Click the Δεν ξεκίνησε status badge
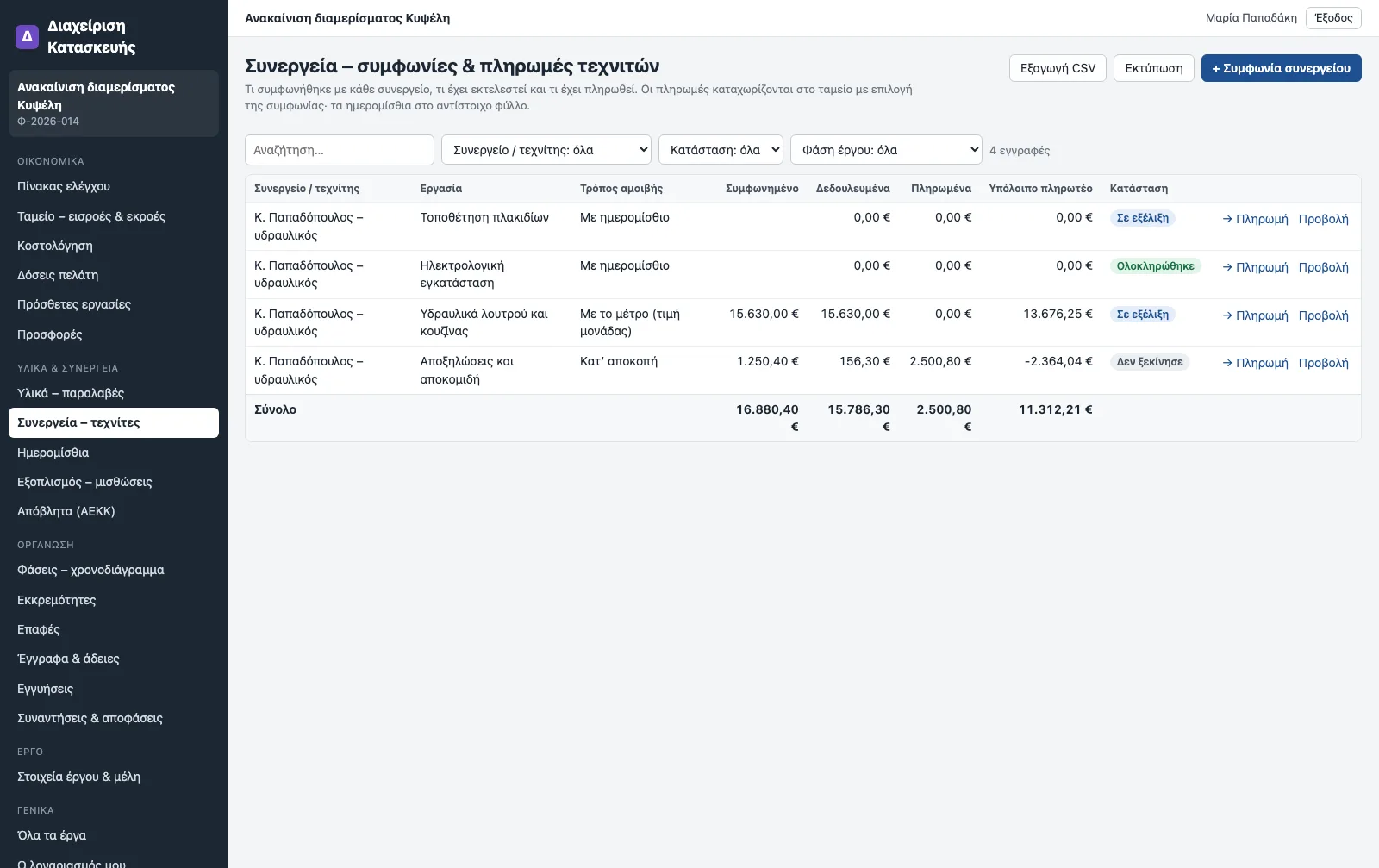 coord(1150,362)
